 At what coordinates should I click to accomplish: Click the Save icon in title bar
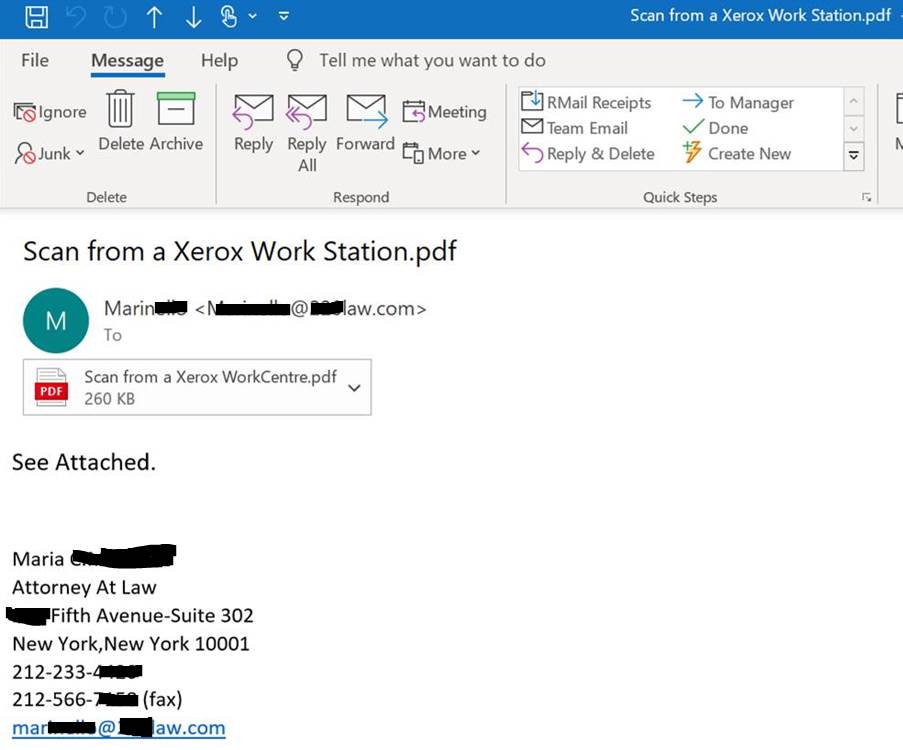click(36, 16)
